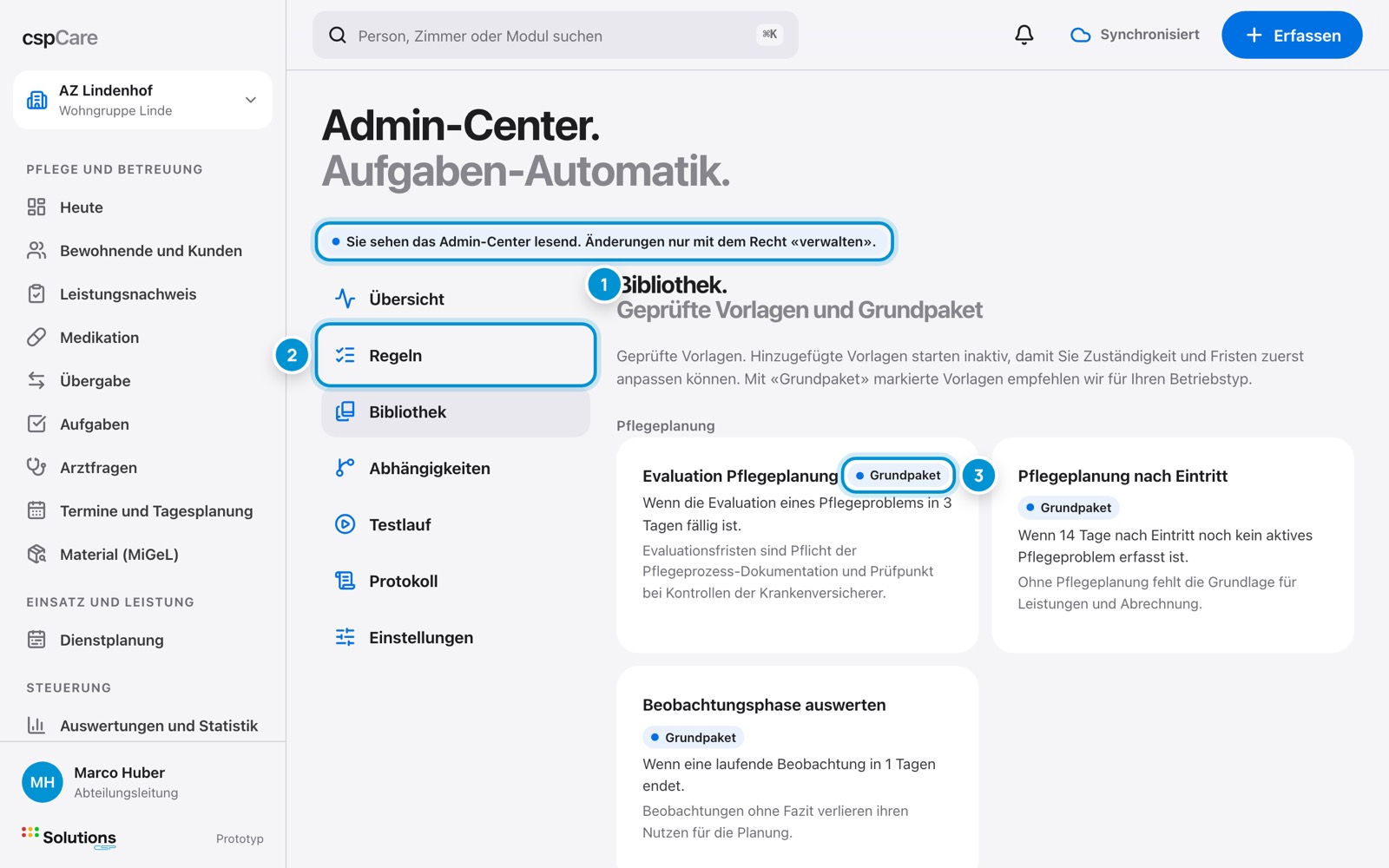Switch to the Regeln section
Image resolution: width=1389 pixels, height=868 pixels.
pos(456,355)
